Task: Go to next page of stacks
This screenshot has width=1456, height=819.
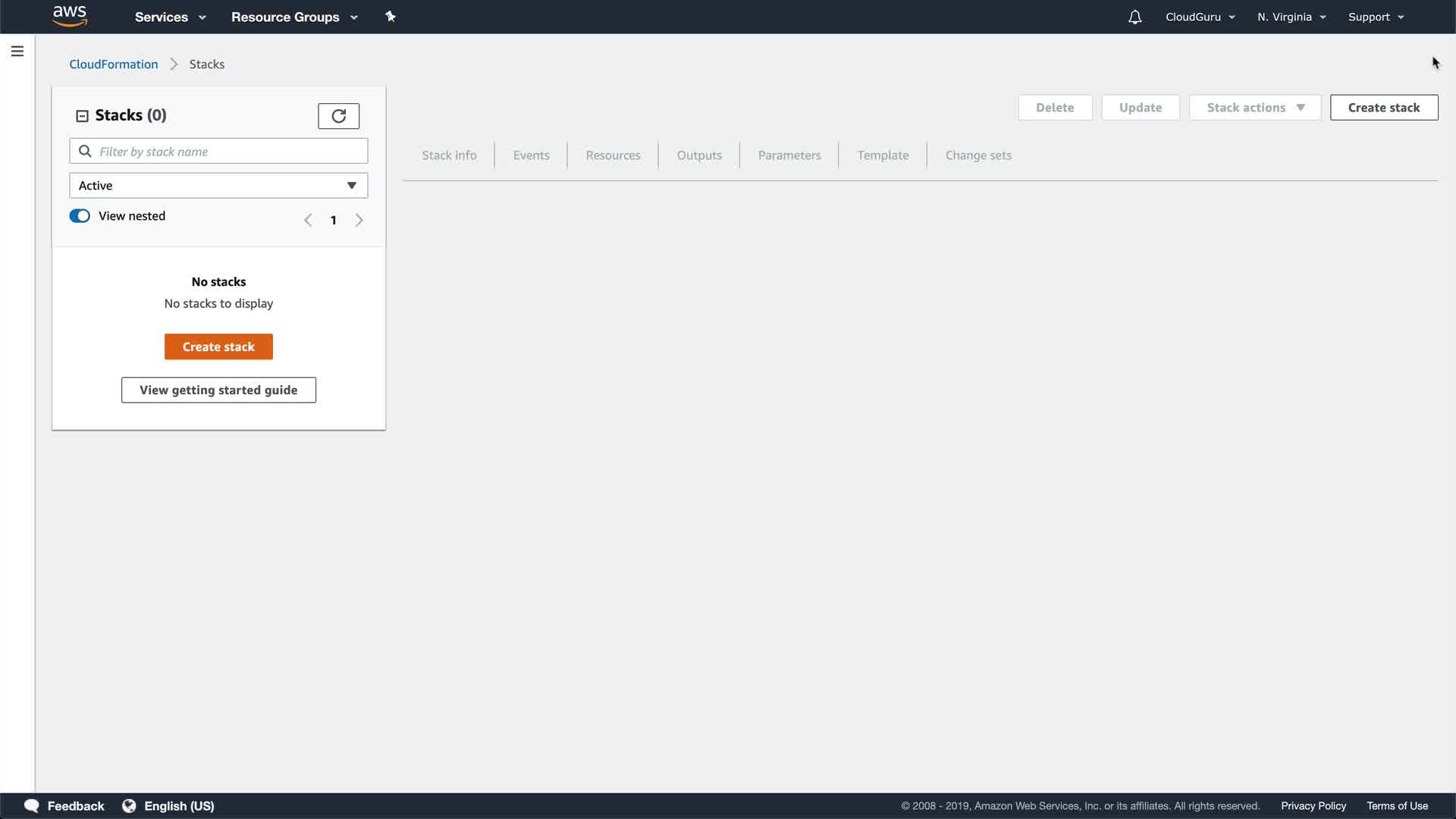Action: click(x=359, y=220)
